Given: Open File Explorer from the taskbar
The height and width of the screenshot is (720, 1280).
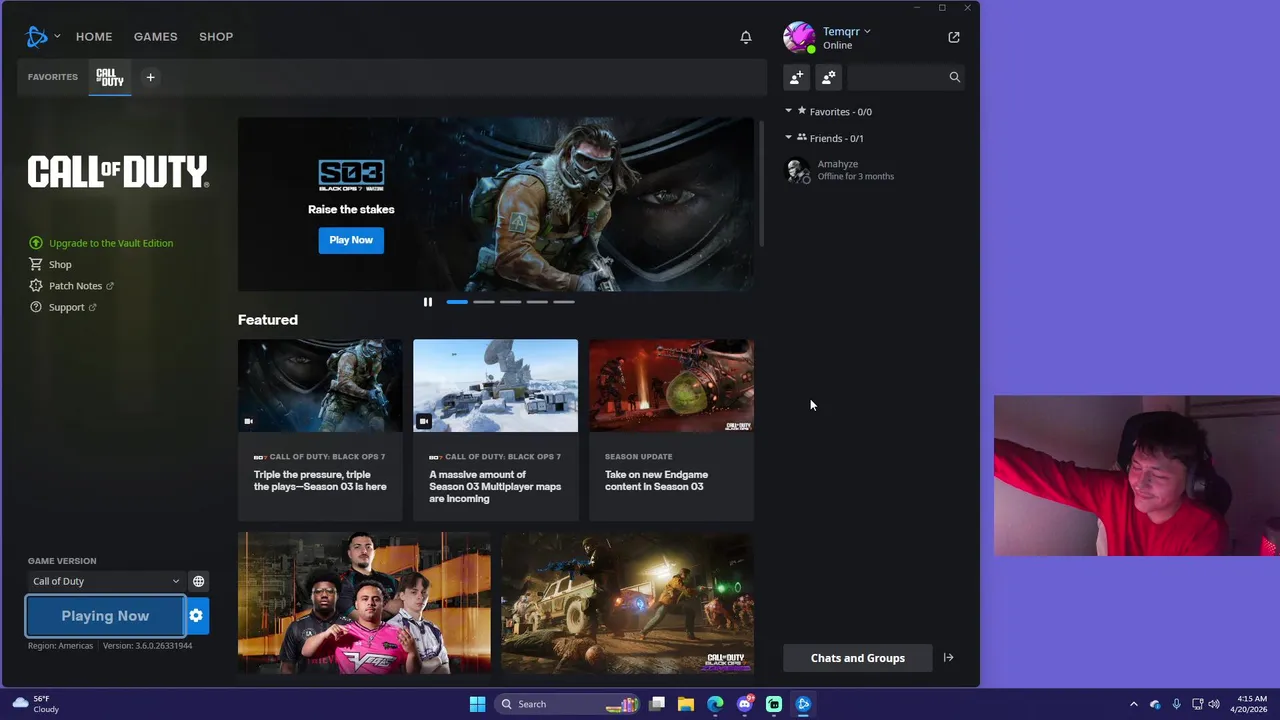Looking at the screenshot, I should click(686, 704).
